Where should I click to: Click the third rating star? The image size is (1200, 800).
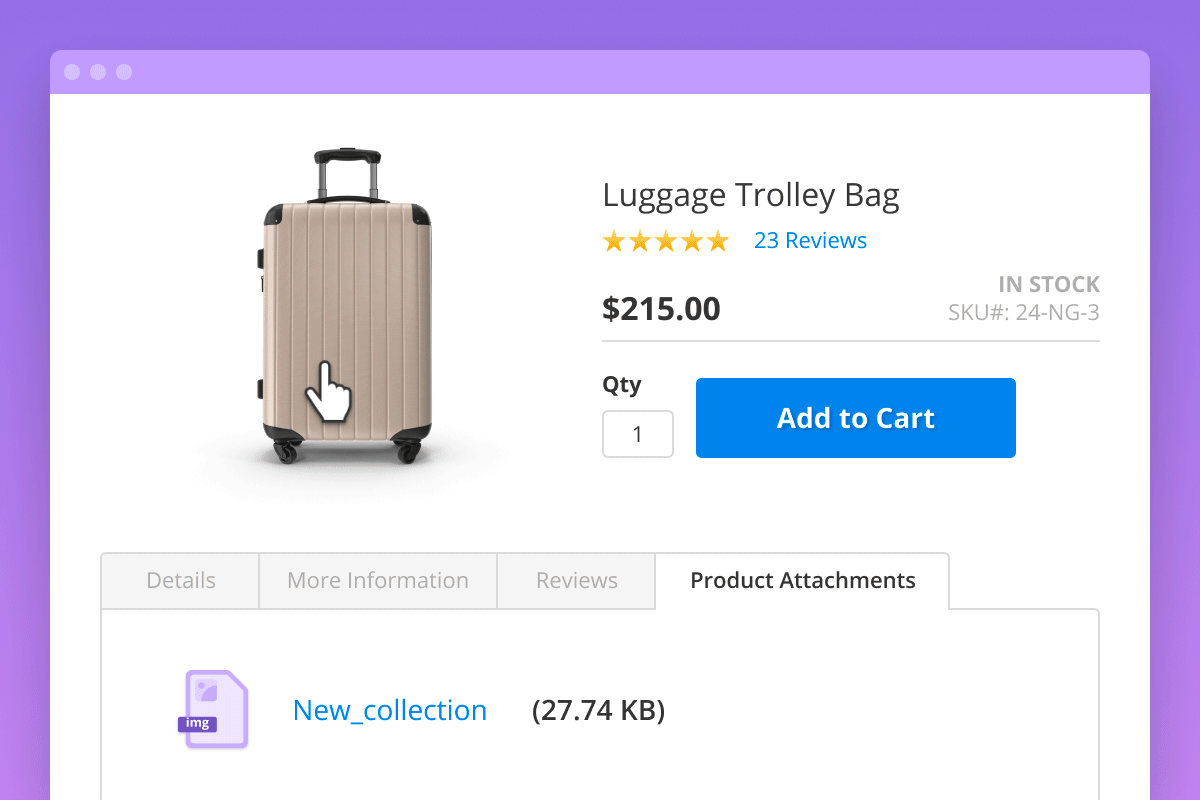coord(666,240)
